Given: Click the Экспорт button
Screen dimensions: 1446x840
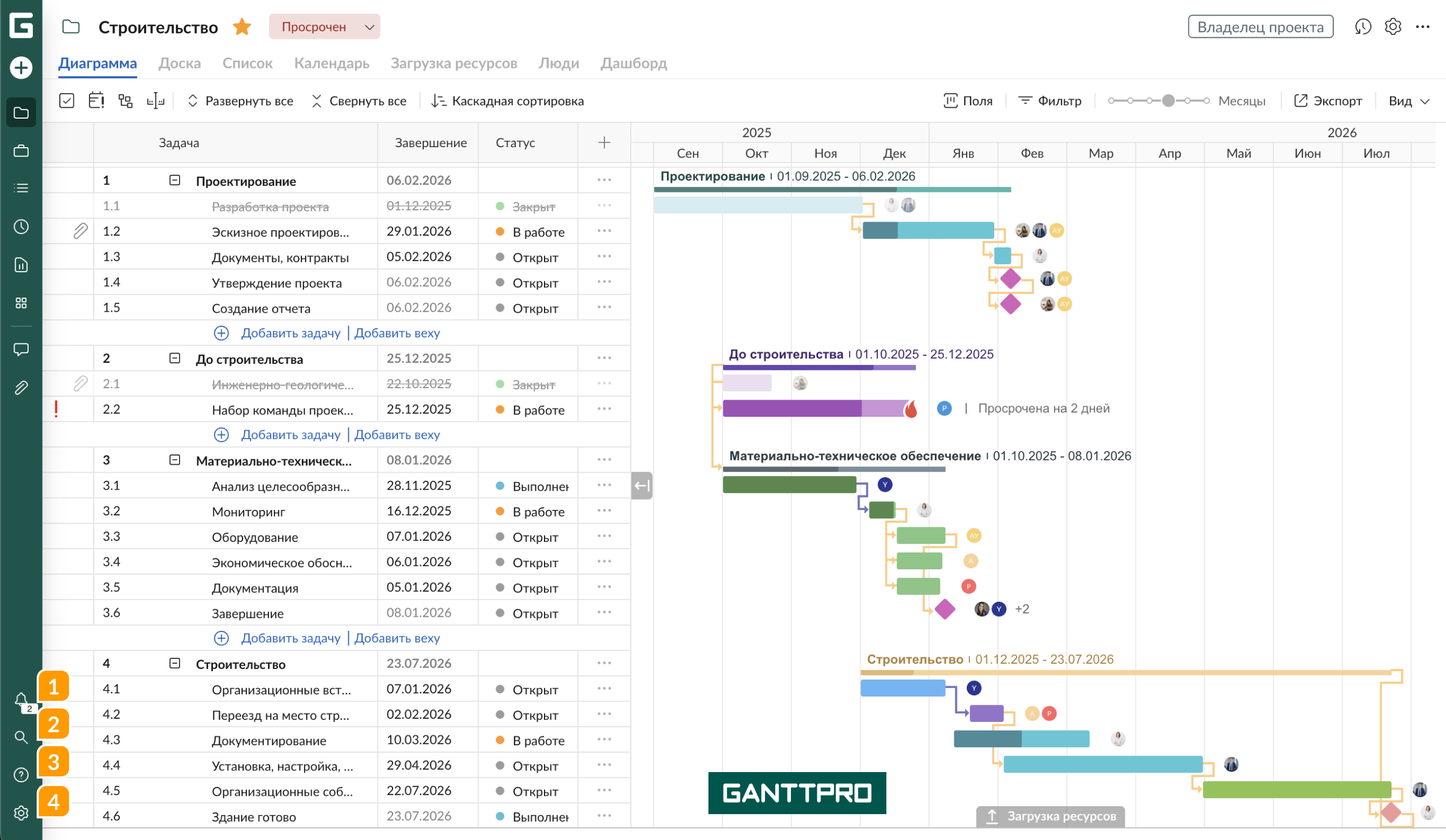Looking at the screenshot, I should (1328, 101).
